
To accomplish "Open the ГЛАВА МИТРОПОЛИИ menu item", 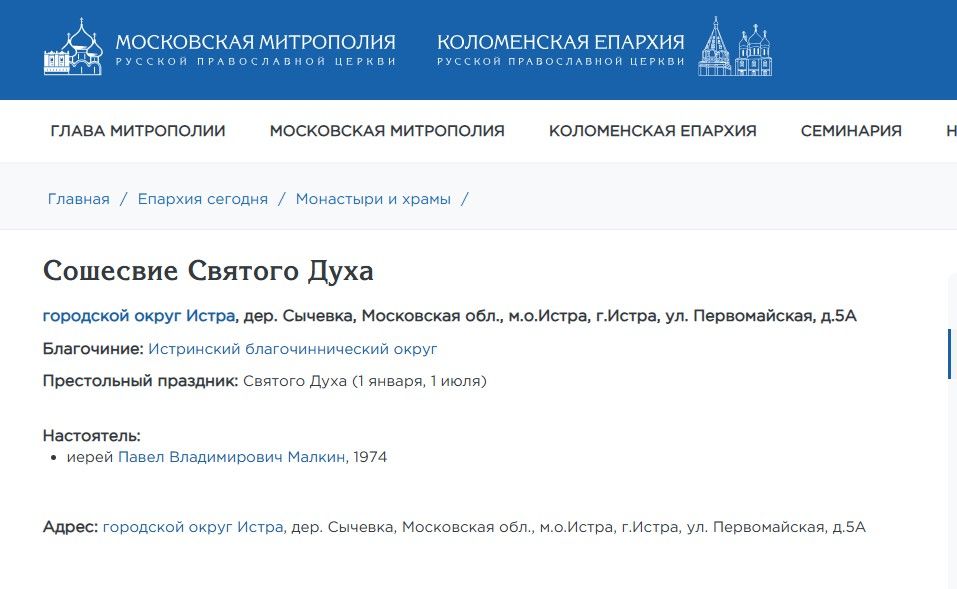I will coord(139,131).
